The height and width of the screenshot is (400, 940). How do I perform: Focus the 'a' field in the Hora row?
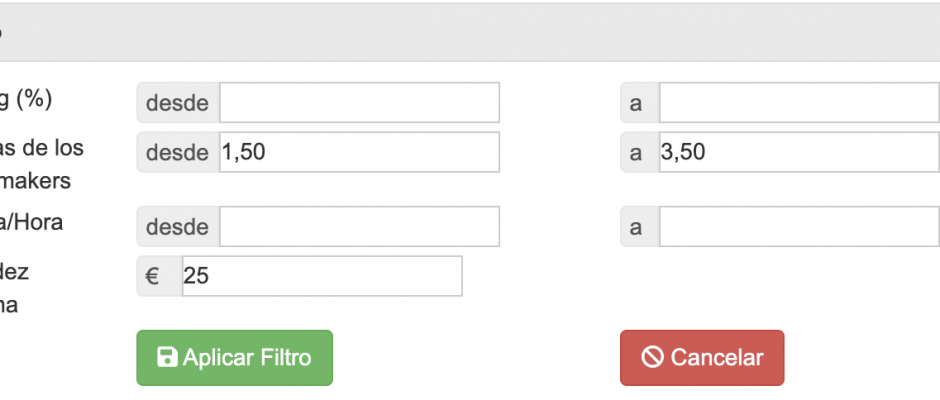coord(799,227)
